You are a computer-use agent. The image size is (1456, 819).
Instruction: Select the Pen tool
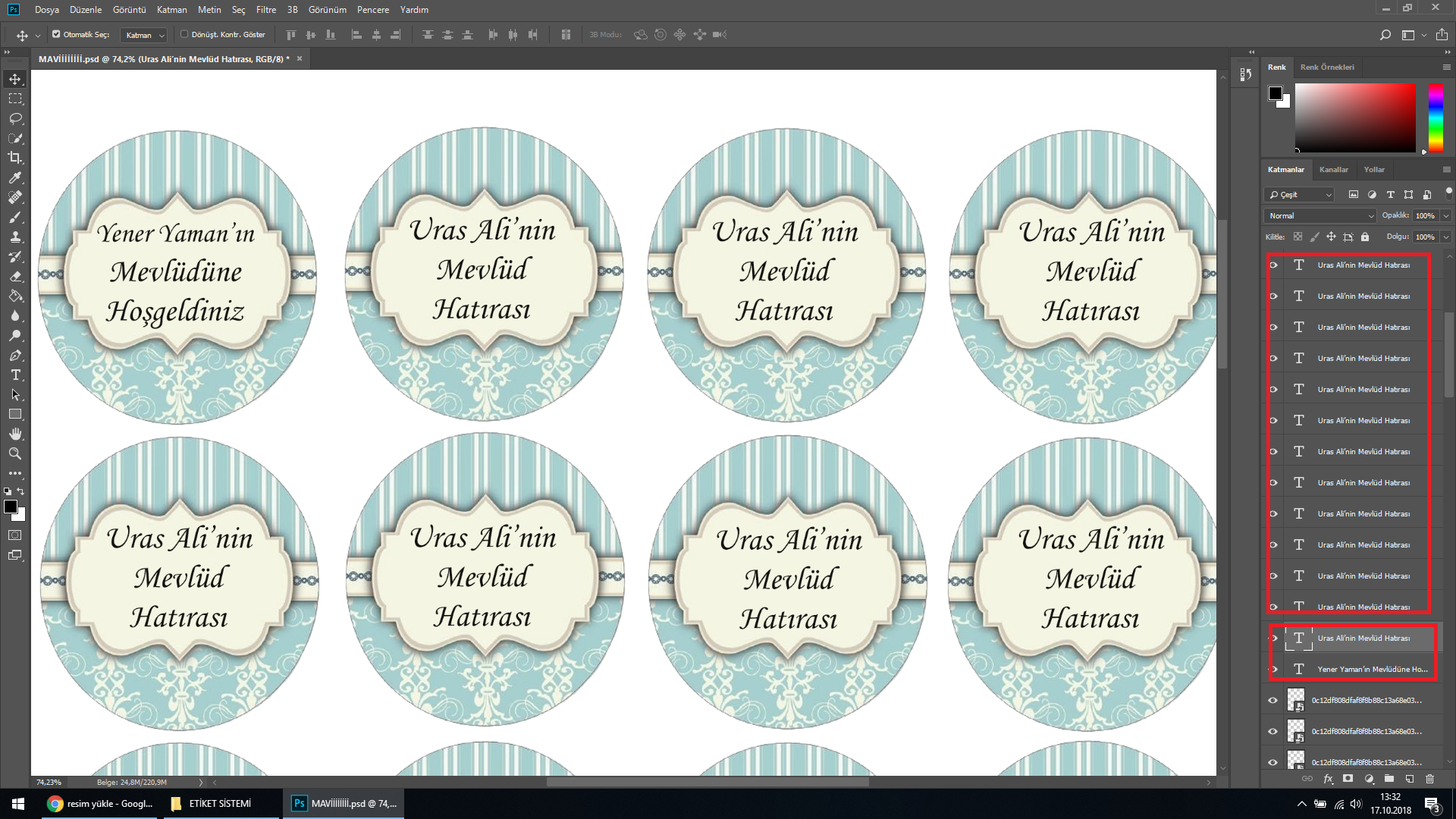[15, 355]
